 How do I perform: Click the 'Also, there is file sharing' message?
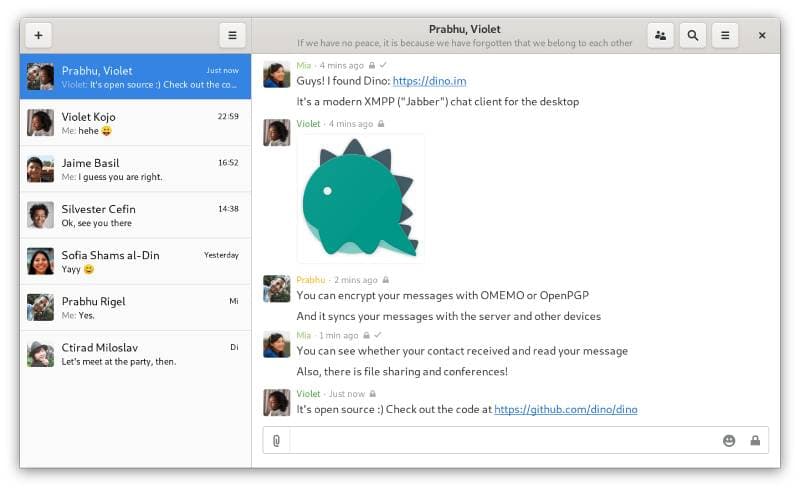click(x=402, y=372)
